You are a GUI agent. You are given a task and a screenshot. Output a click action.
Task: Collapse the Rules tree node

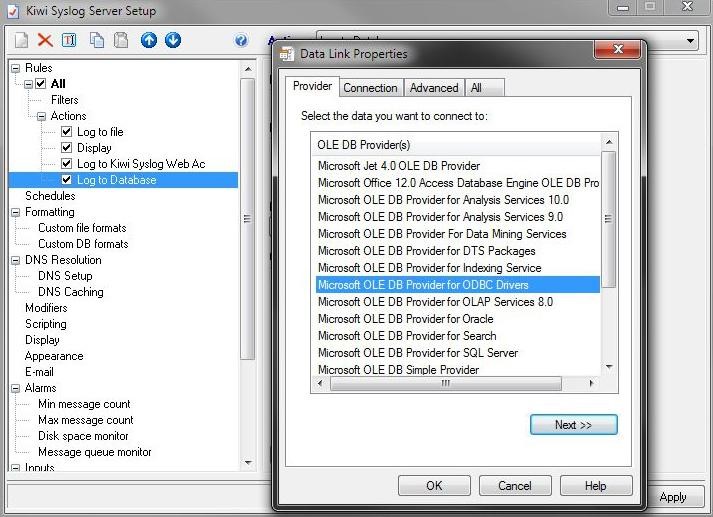(x=15, y=68)
